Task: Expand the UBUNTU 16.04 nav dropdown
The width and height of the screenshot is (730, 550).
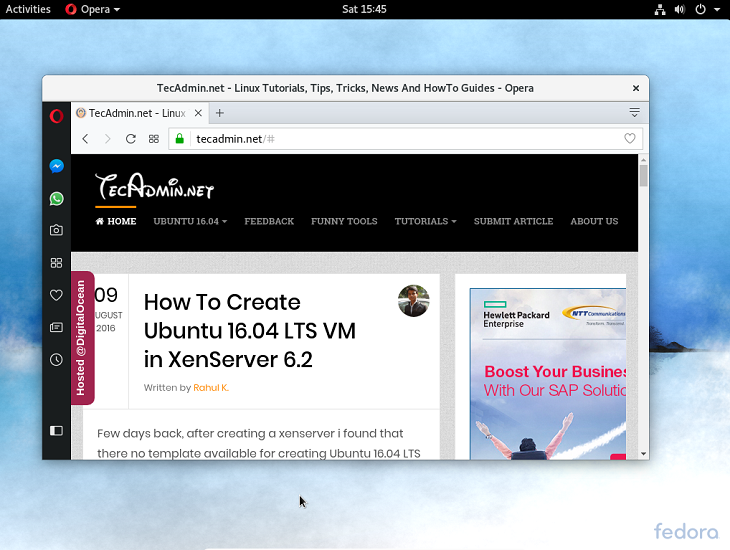Action: 190,221
